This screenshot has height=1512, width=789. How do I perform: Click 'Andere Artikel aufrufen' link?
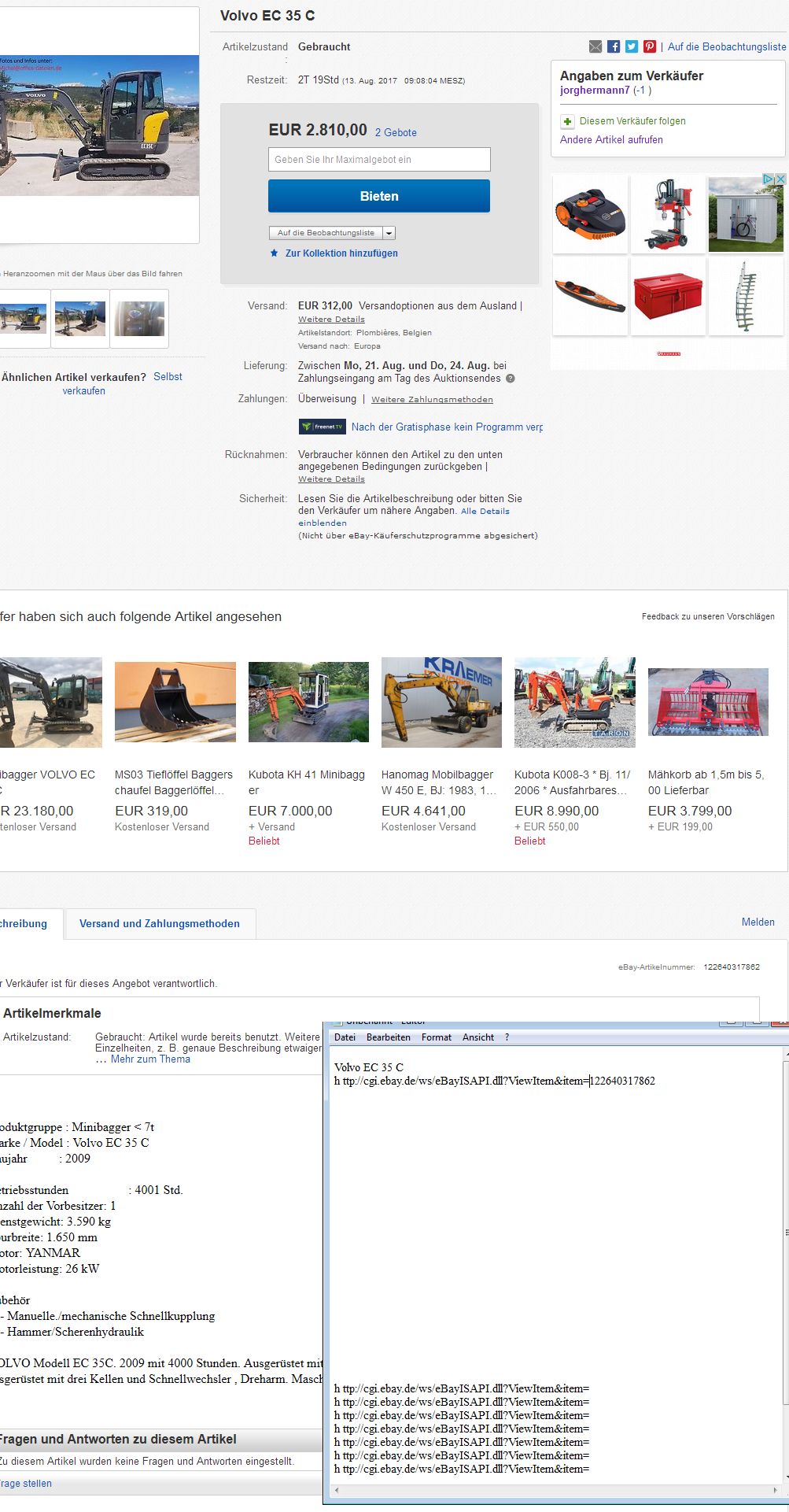(x=611, y=140)
